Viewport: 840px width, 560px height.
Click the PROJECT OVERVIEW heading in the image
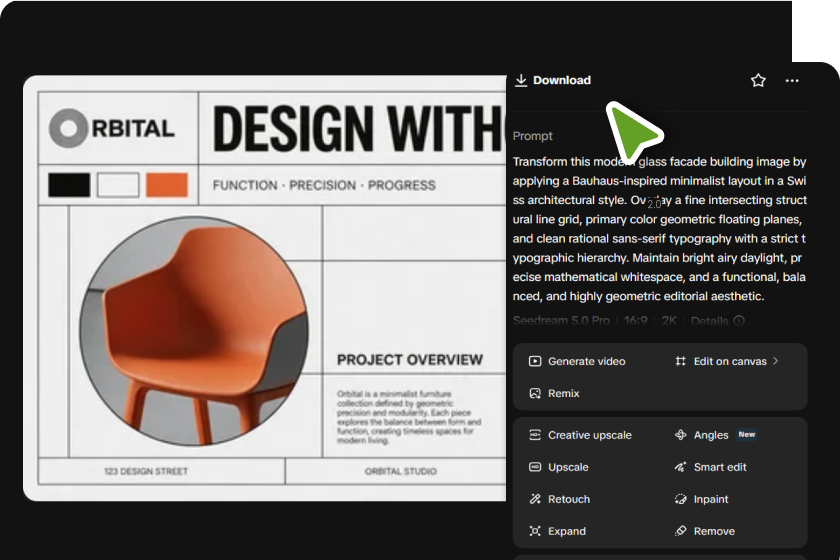coord(410,360)
